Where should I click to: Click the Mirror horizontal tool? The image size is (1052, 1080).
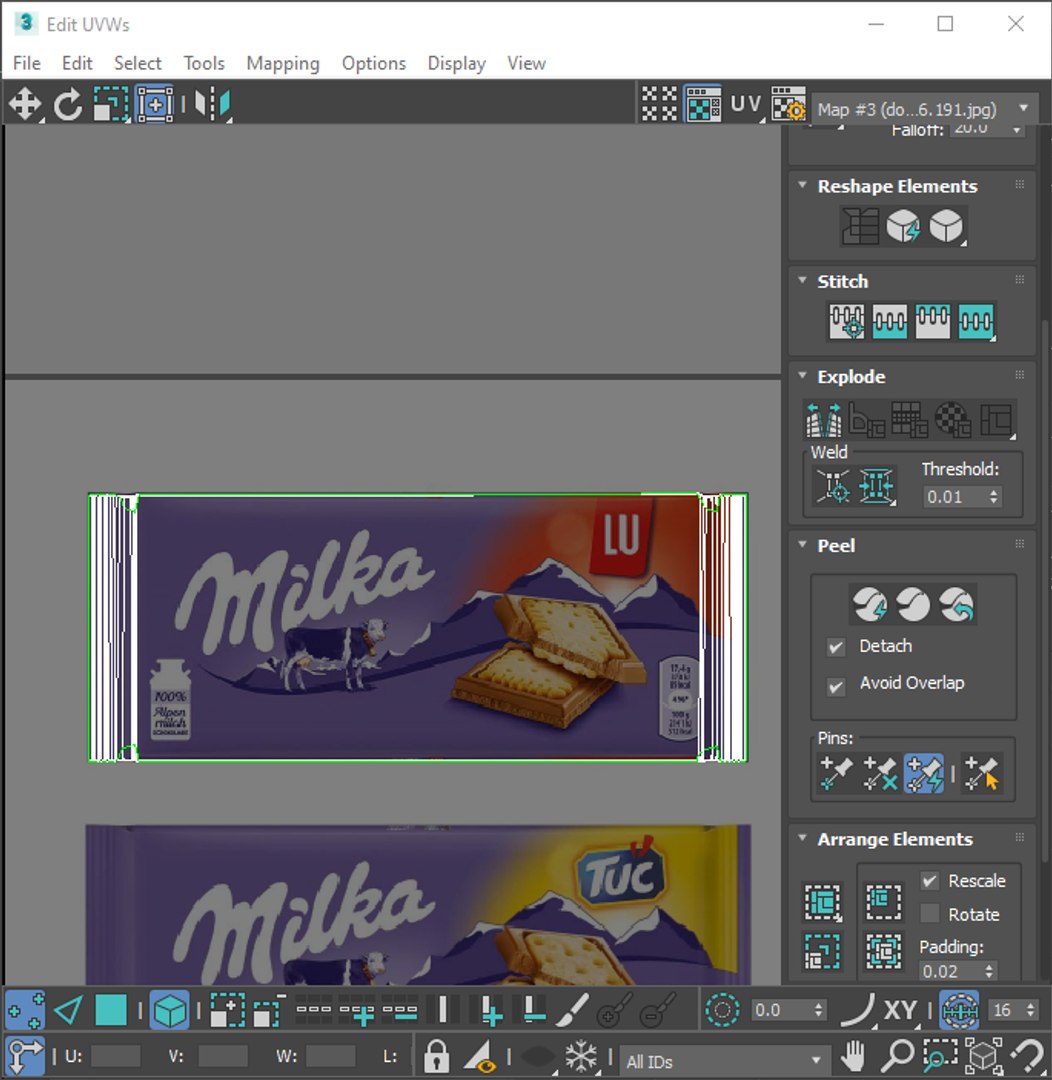click(x=212, y=105)
